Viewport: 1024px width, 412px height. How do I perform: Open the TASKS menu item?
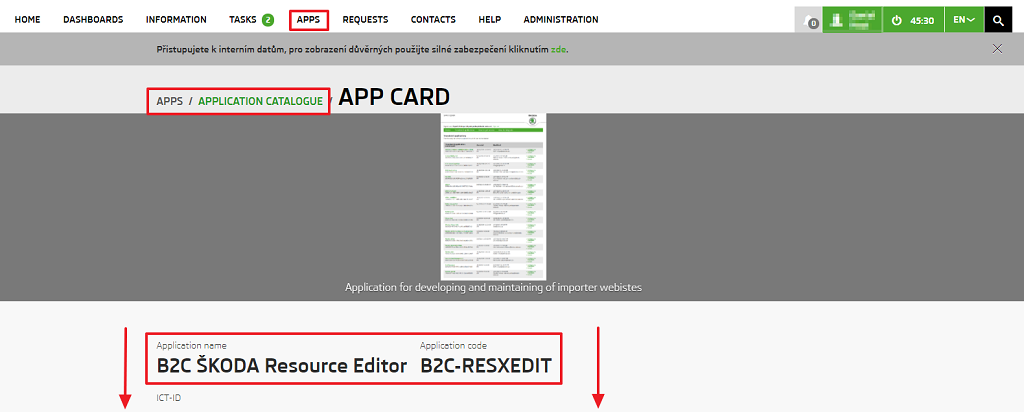[243, 20]
